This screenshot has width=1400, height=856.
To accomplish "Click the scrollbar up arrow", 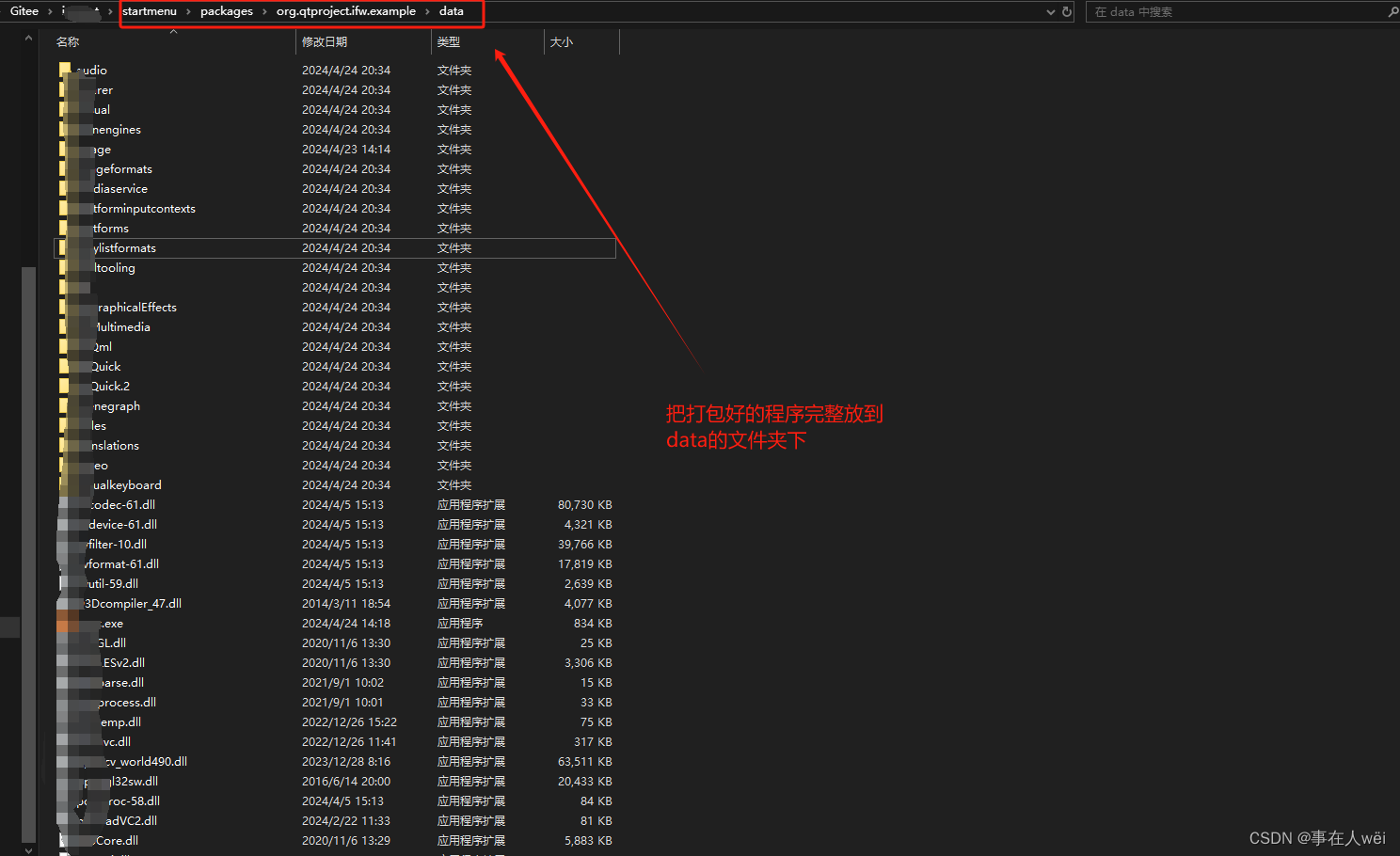I will click(x=28, y=38).
